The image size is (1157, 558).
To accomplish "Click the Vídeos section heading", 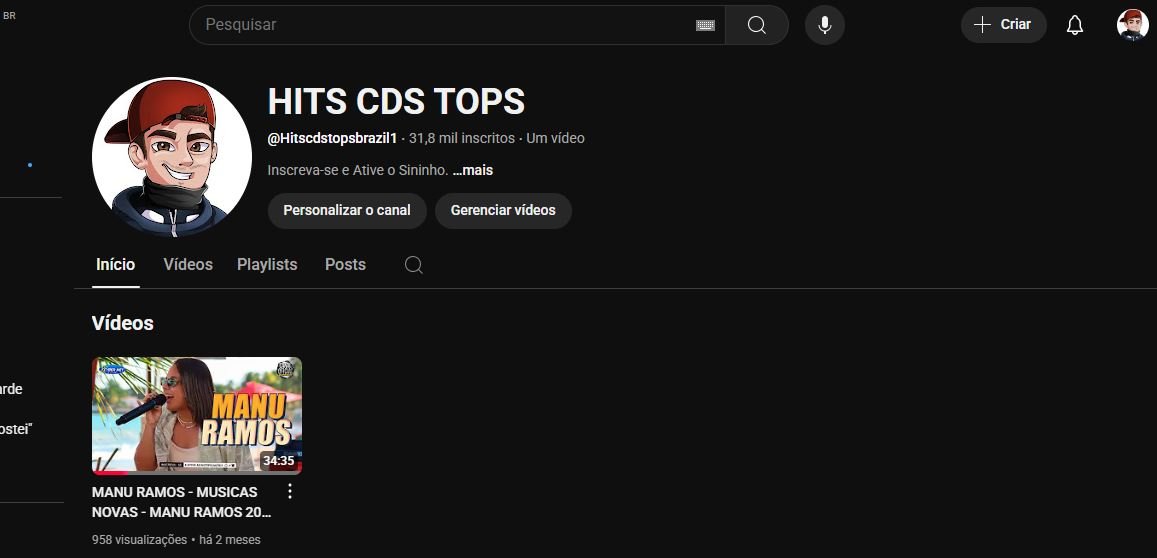I will [x=122, y=323].
